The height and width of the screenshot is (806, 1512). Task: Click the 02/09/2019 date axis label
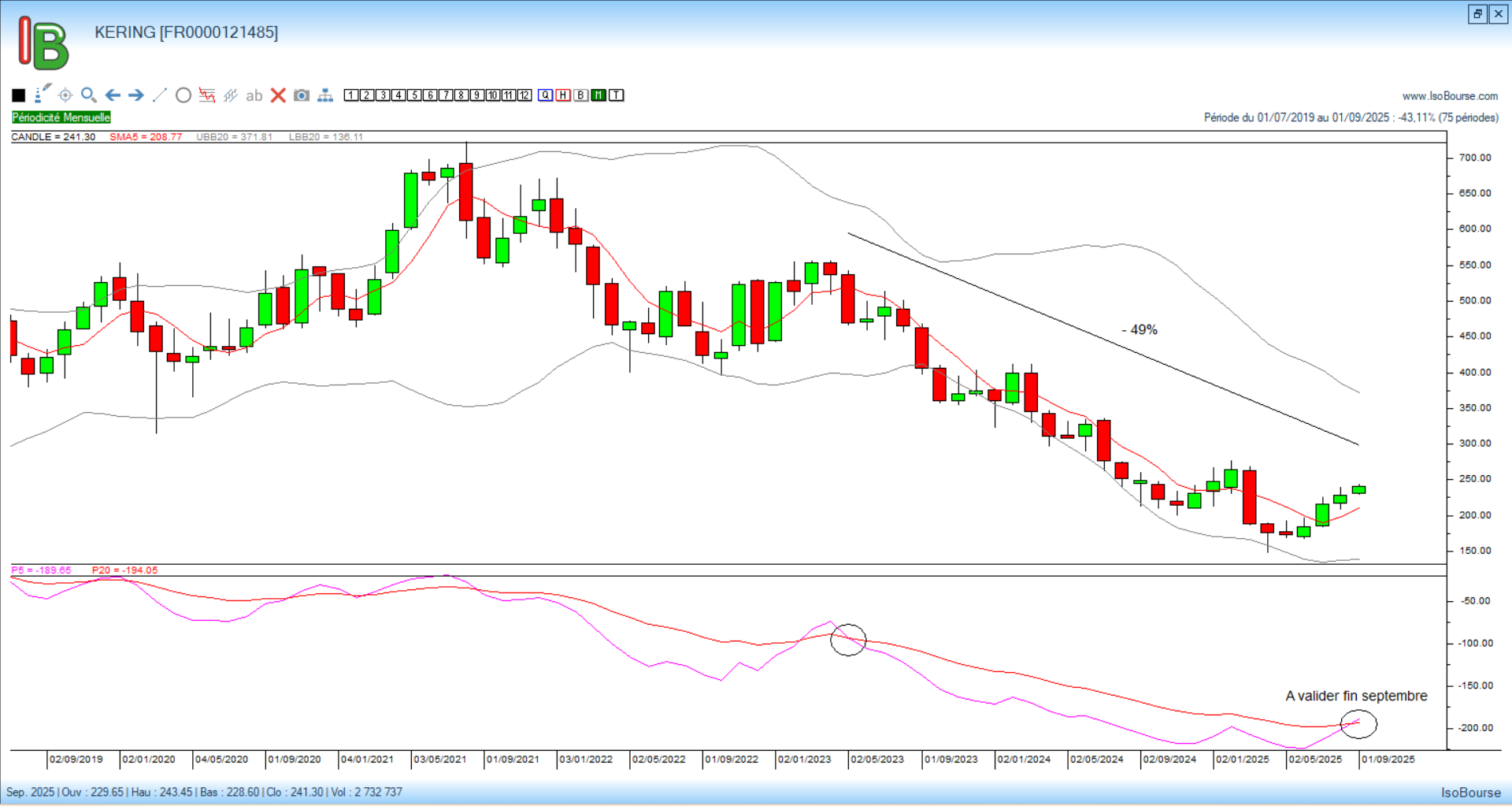76,760
